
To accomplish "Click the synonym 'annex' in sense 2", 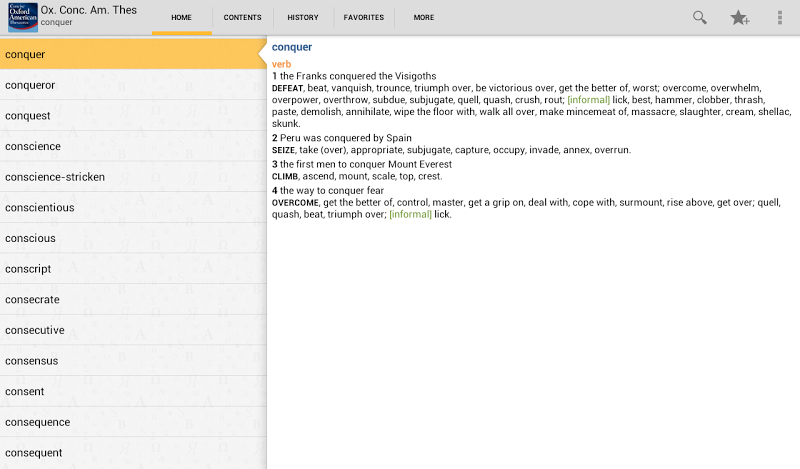I will pyautogui.click(x=577, y=150).
